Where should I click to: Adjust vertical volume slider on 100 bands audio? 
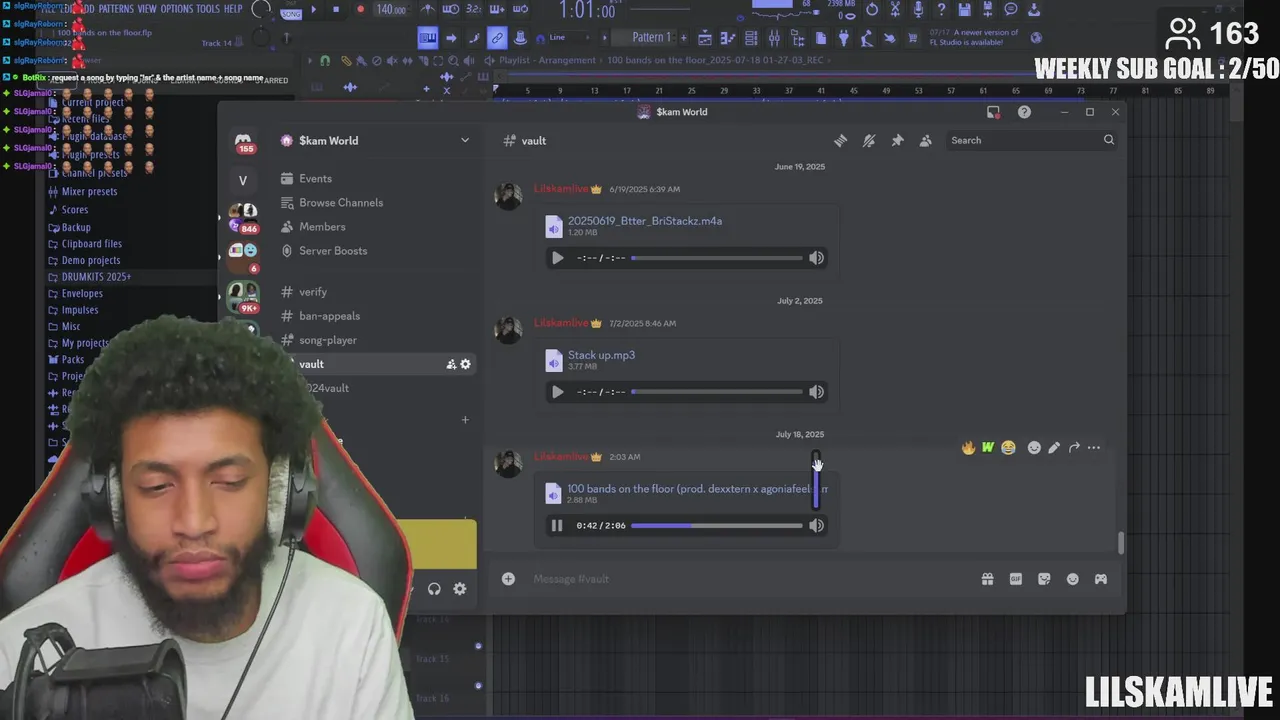click(x=816, y=482)
